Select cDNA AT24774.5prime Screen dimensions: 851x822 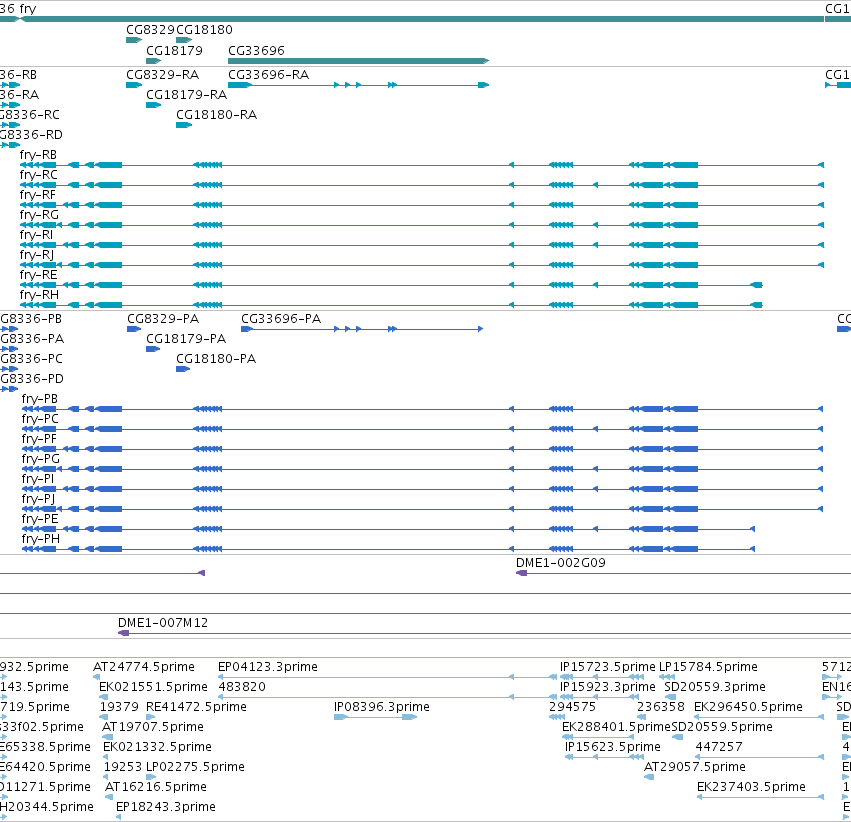coord(144,667)
